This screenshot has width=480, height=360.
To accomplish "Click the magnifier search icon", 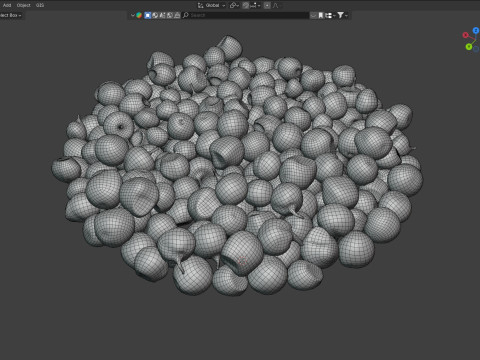I will [x=186, y=15].
